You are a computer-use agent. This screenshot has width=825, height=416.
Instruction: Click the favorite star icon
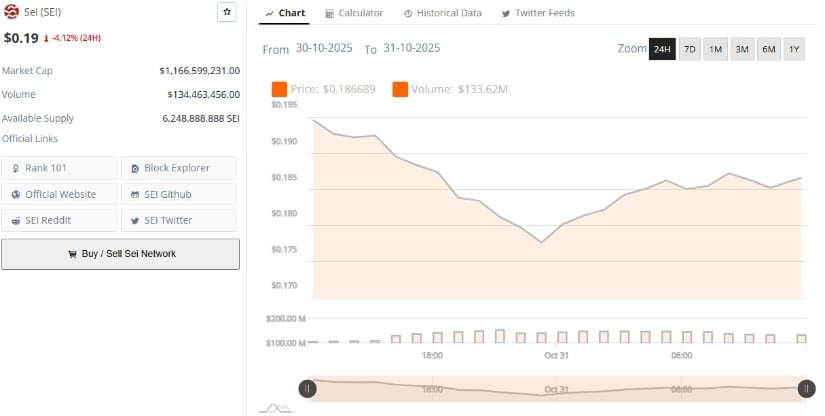pyautogui.click(x=227, y=12)
